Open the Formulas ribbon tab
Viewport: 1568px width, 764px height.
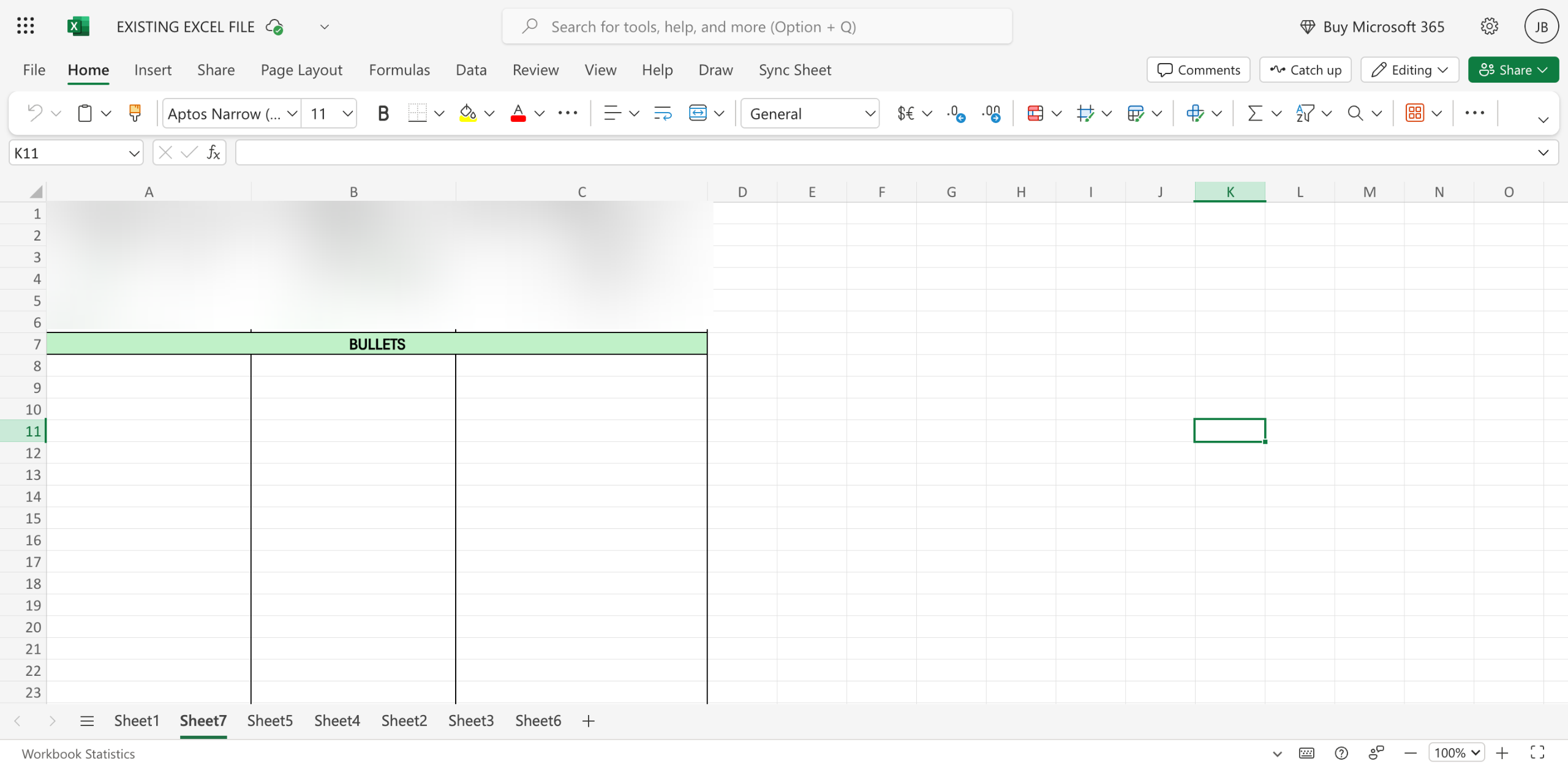[x=399, y=70]
